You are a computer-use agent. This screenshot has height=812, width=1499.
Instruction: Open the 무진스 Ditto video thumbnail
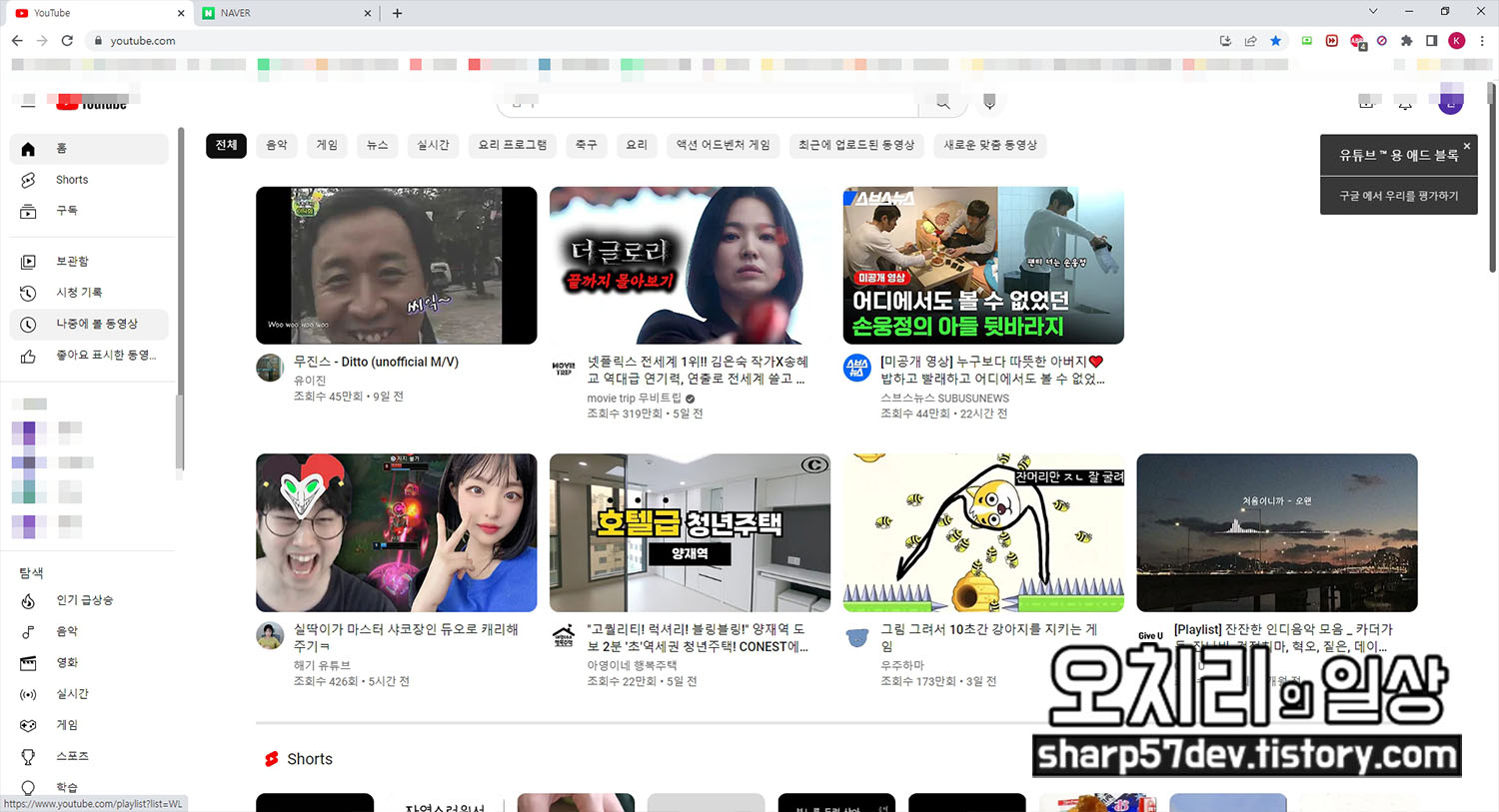pos(397,266)
